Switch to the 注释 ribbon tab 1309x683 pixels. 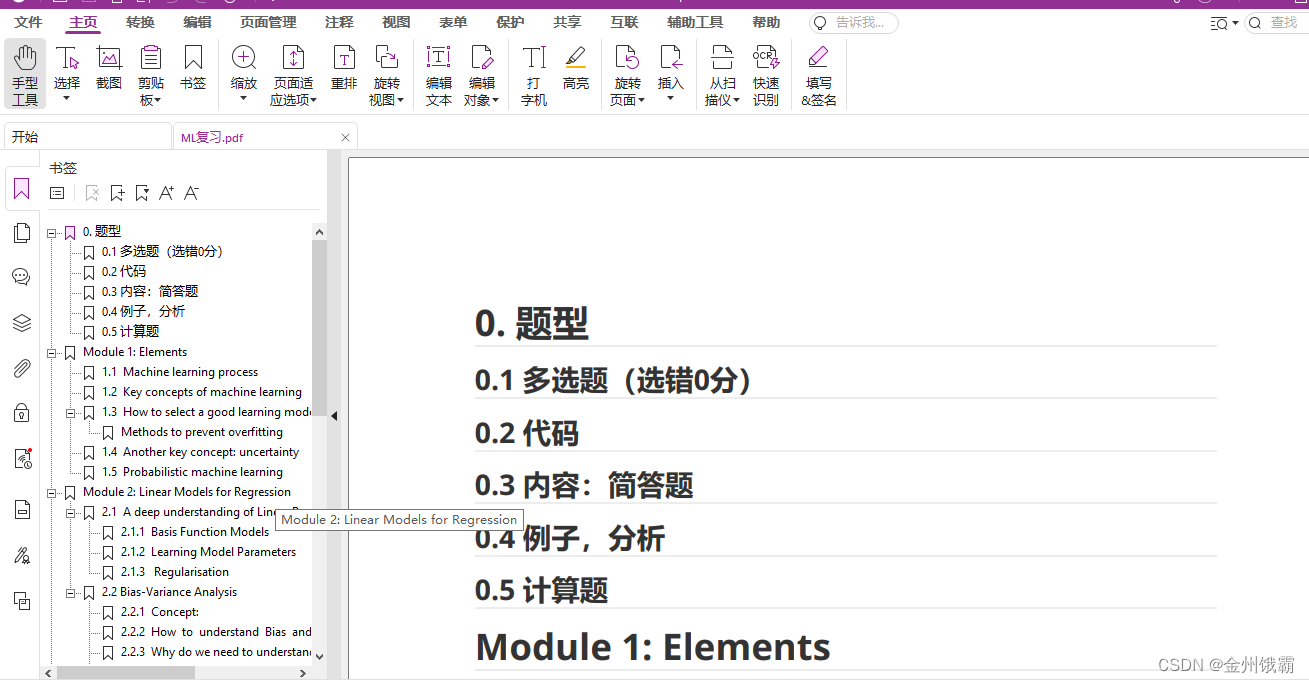click(x=338, y=22)
